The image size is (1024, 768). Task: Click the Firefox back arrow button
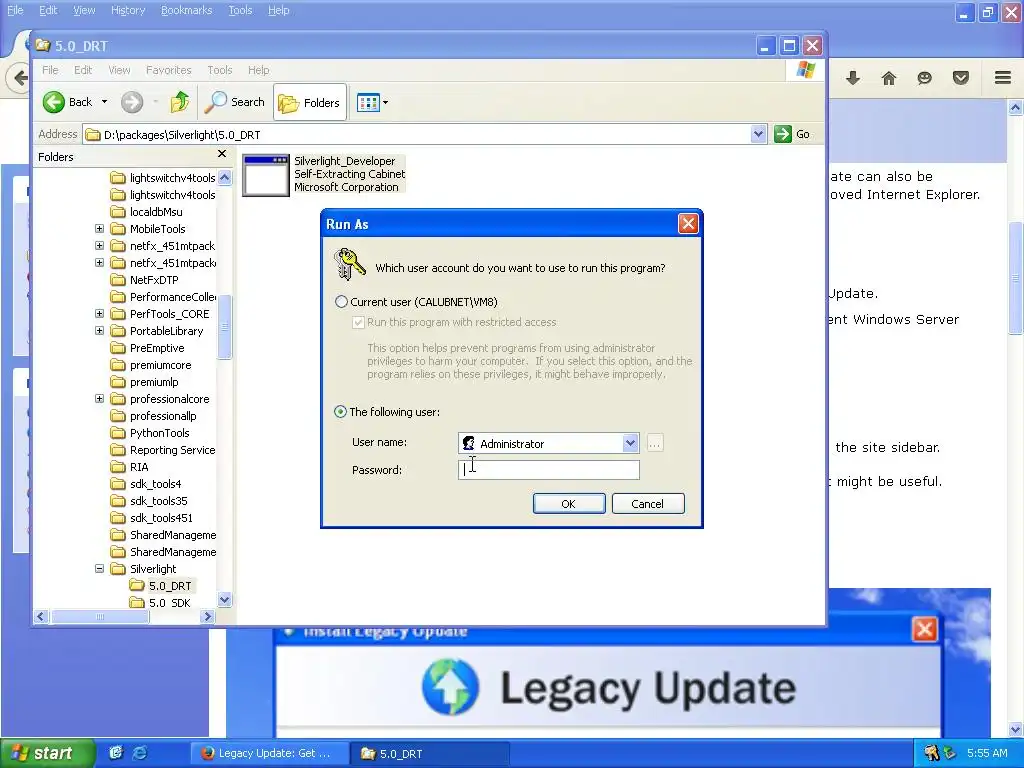click(19, 78)
